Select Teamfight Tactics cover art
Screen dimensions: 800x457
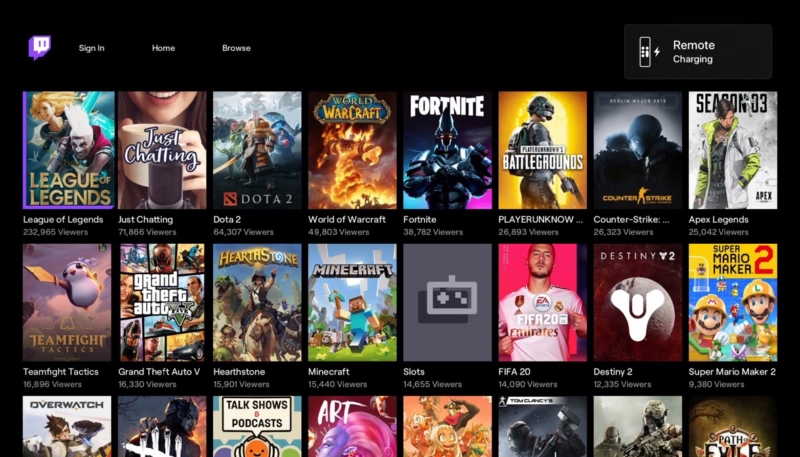[67, 302]
